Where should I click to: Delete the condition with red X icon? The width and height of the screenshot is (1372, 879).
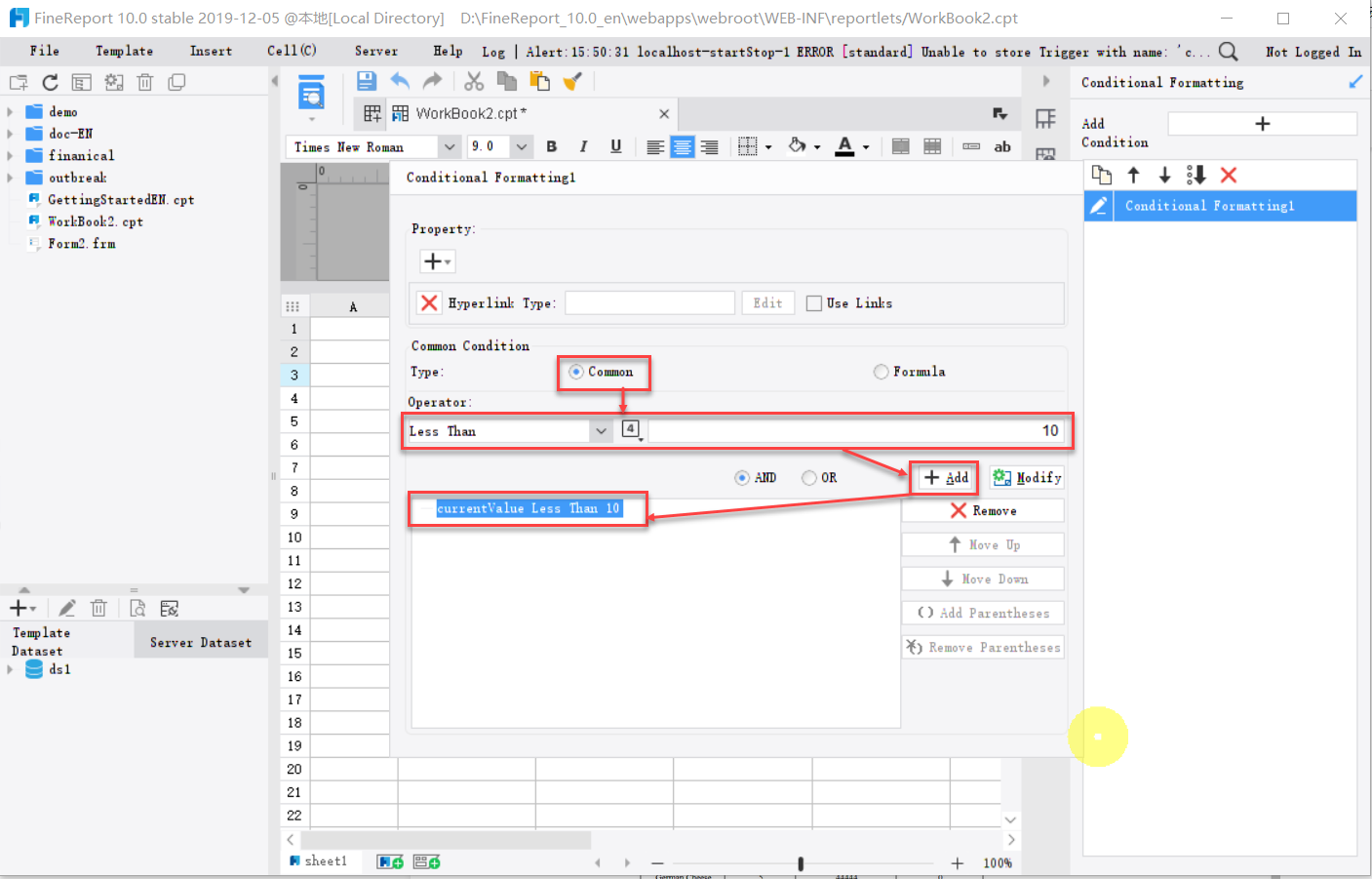click(x=1229, y=175)
